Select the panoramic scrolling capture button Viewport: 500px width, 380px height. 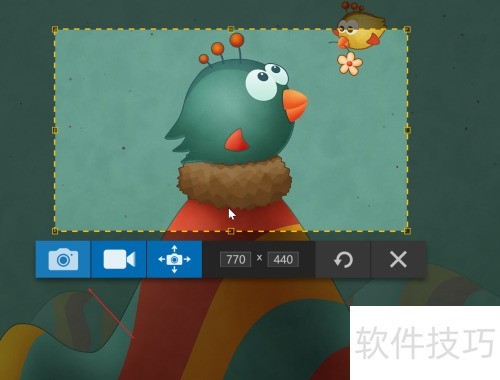point(174,259)
